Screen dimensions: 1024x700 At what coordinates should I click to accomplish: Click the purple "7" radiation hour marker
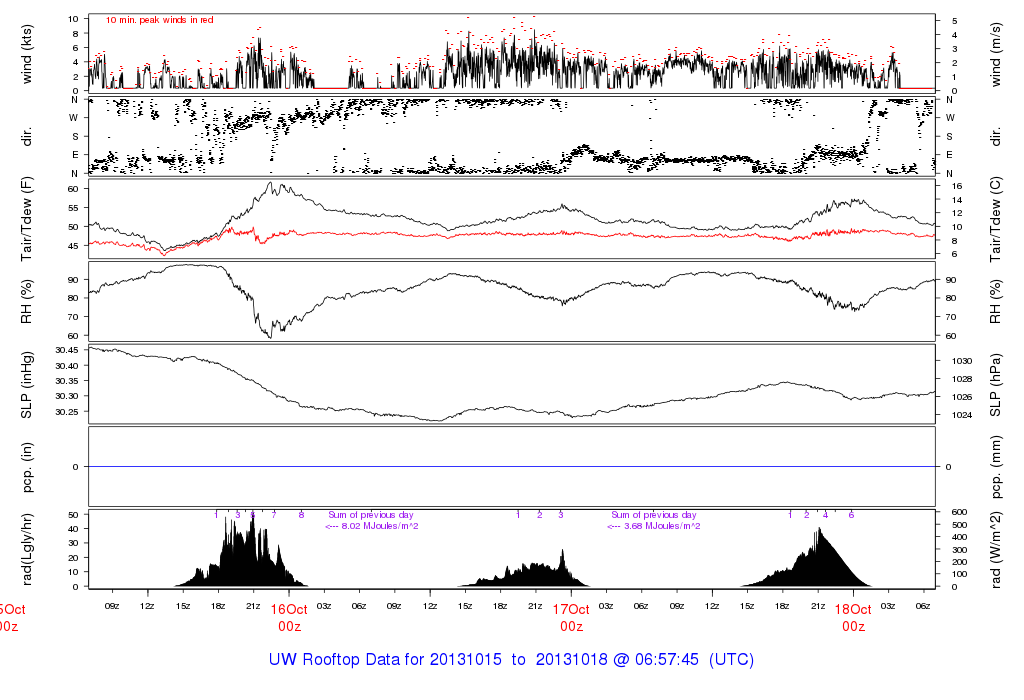click(274, 515)
